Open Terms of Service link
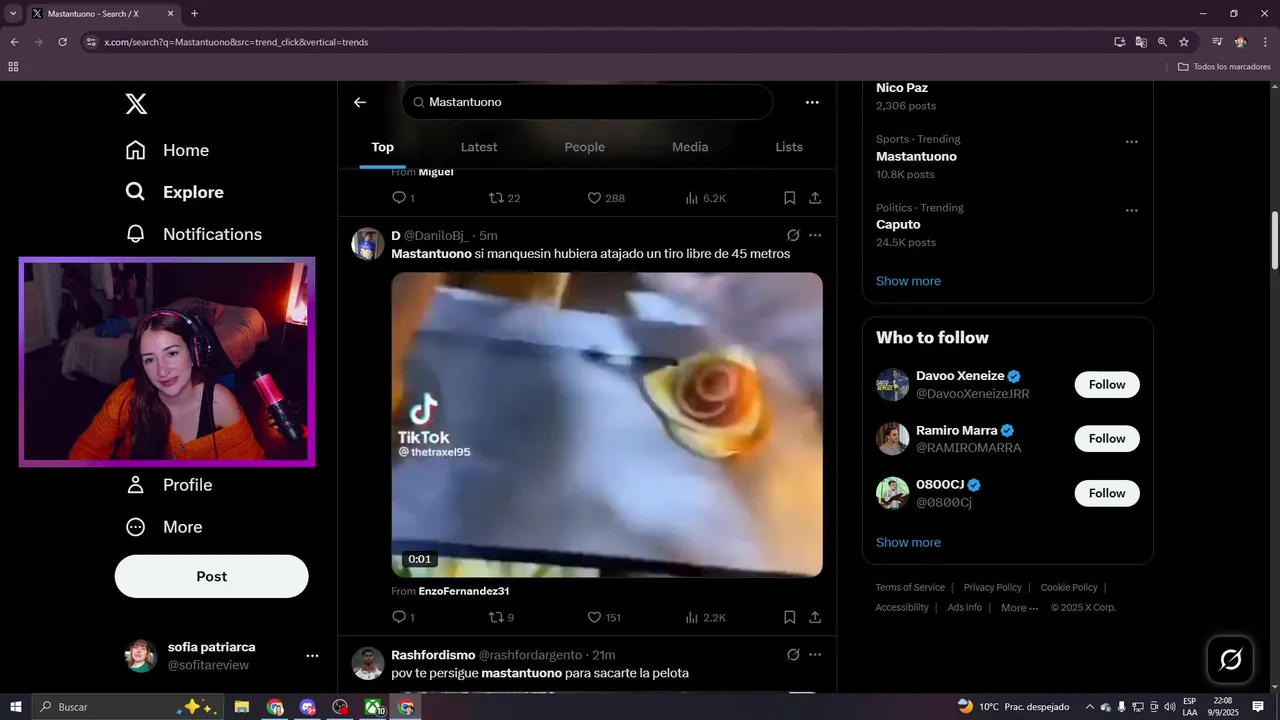 tap(910, 588)
